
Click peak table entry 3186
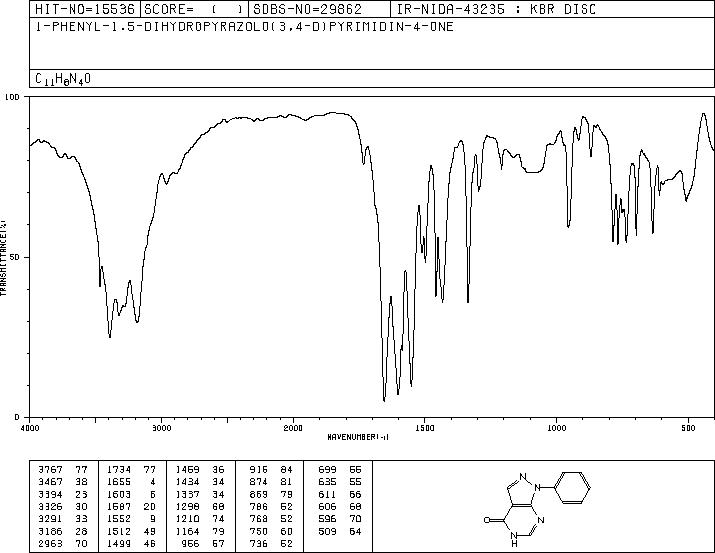(x=50, y=531)
